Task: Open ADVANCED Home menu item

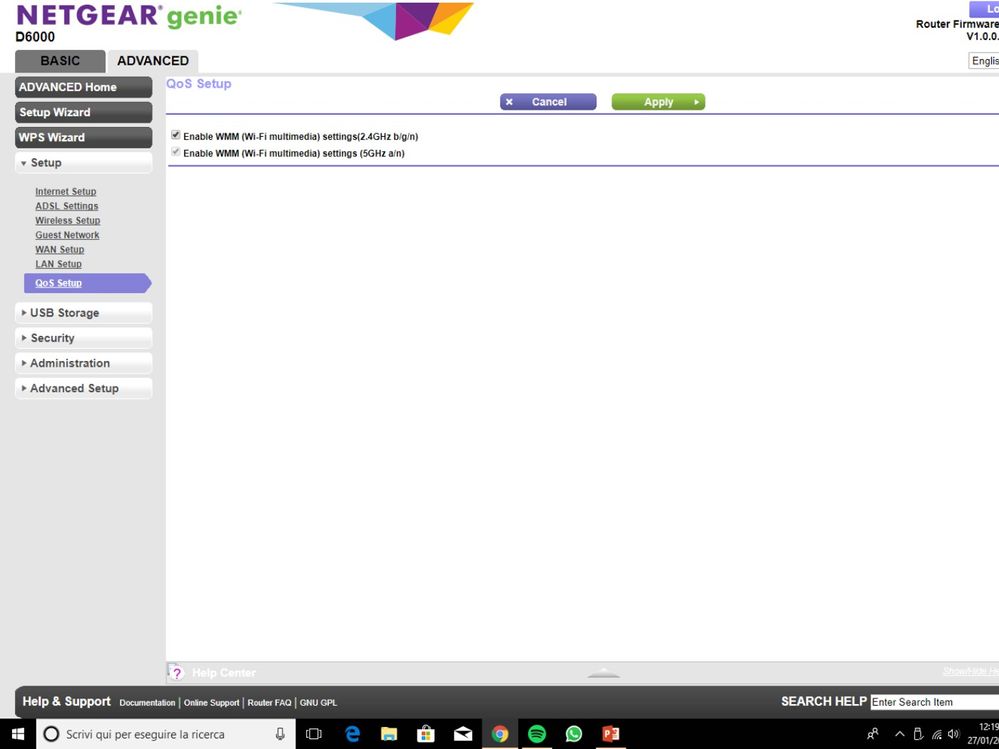Action: (83, 87)
